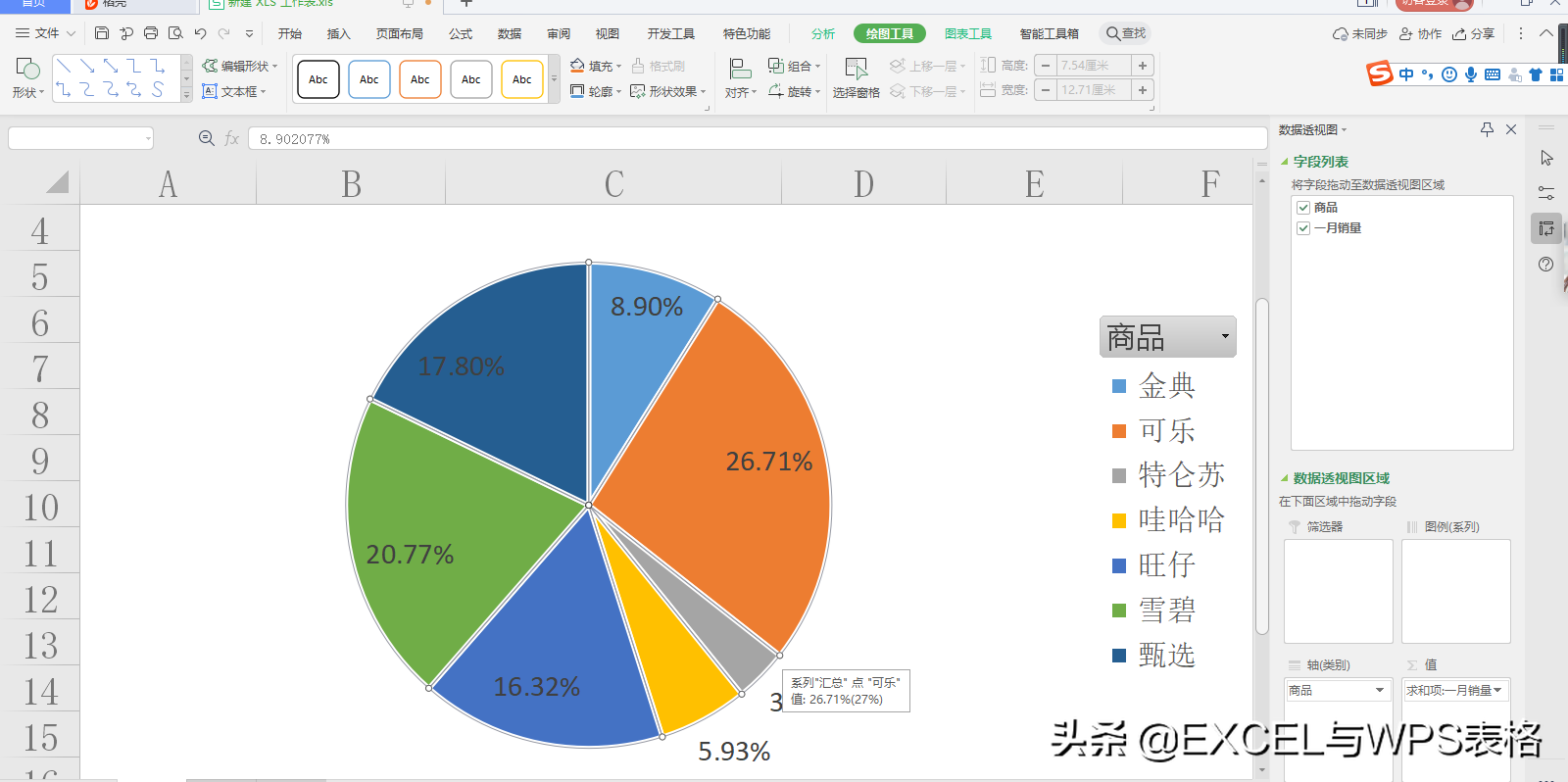
Task: Click the fx insert function icon
Action: [x=231, y=138]
